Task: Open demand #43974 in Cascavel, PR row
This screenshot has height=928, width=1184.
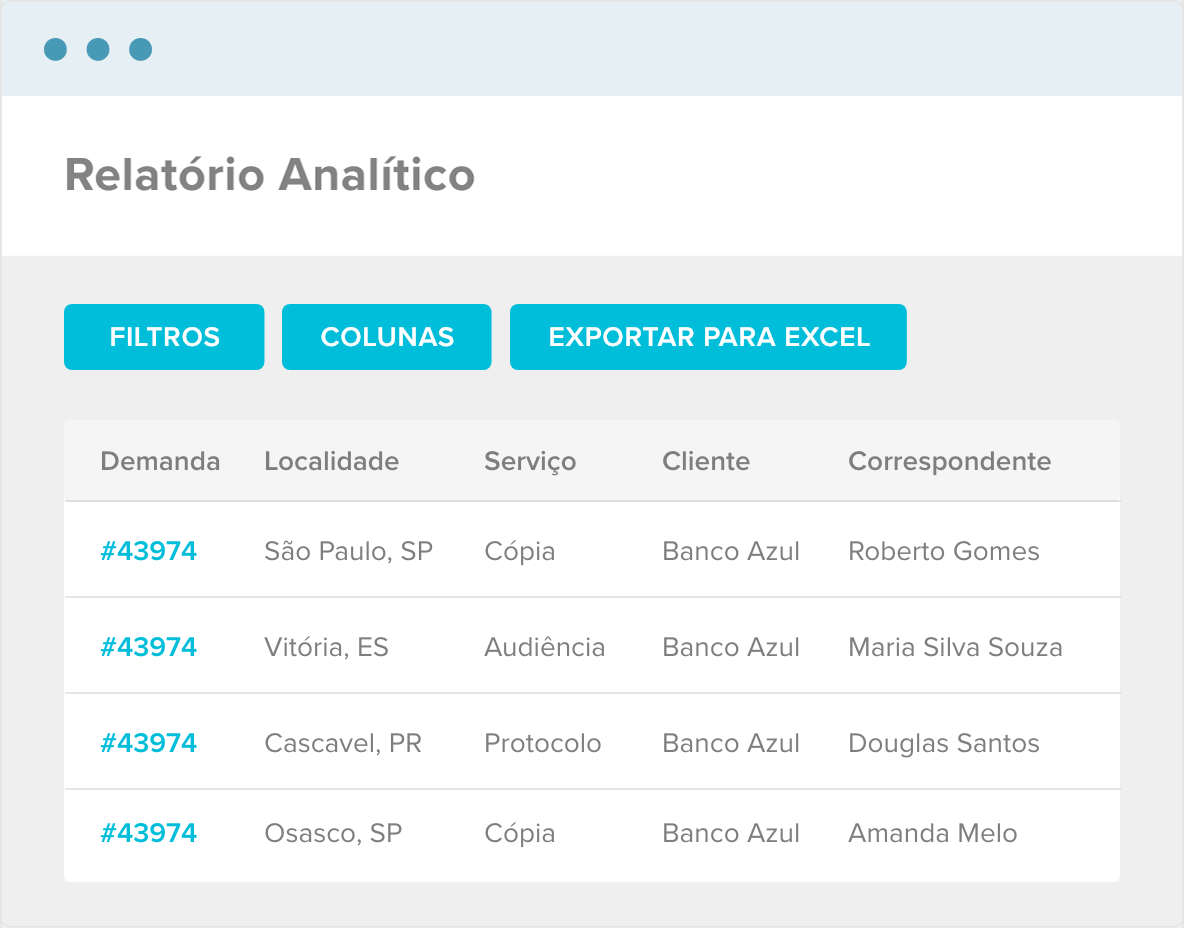Action: [149, 743]
